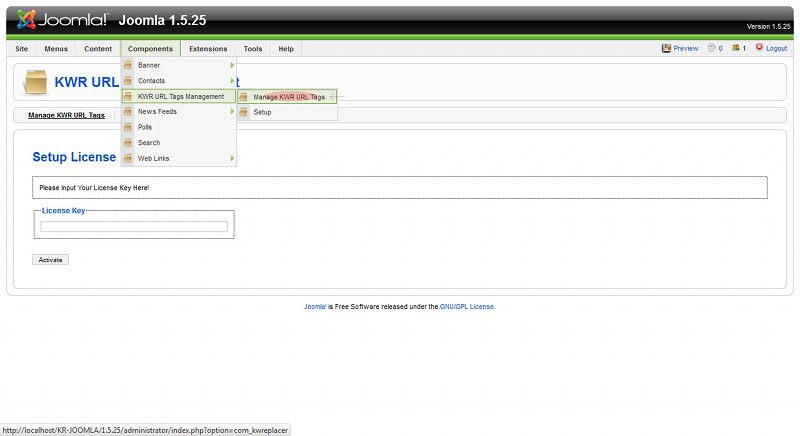Click the Manage KWR URL Tags submenu icon
This screenshot has height=436, width=800.
[x=244, y=97]
